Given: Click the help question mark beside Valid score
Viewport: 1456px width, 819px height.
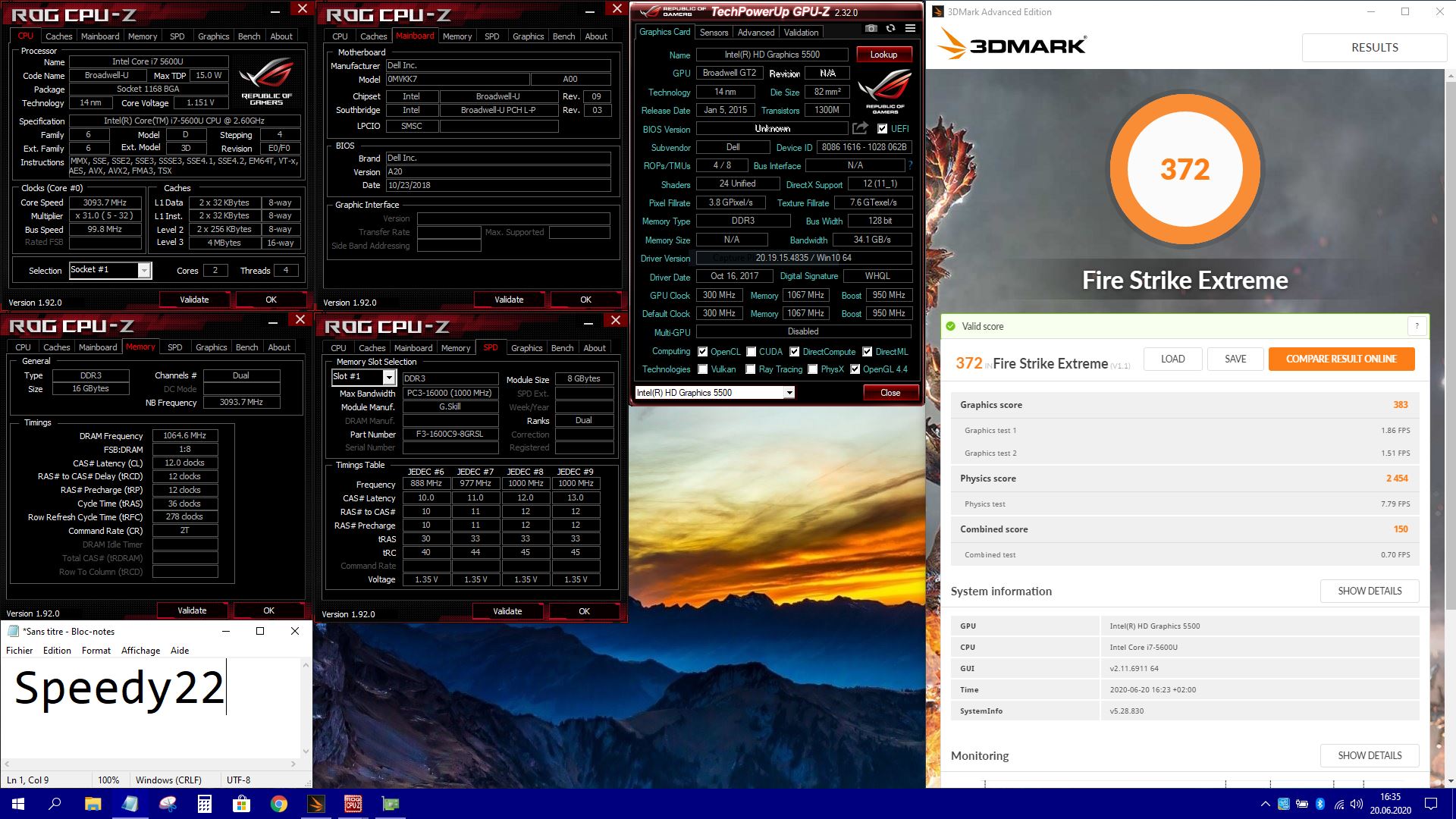Looking at the screenshot, I should (1417, 326).
